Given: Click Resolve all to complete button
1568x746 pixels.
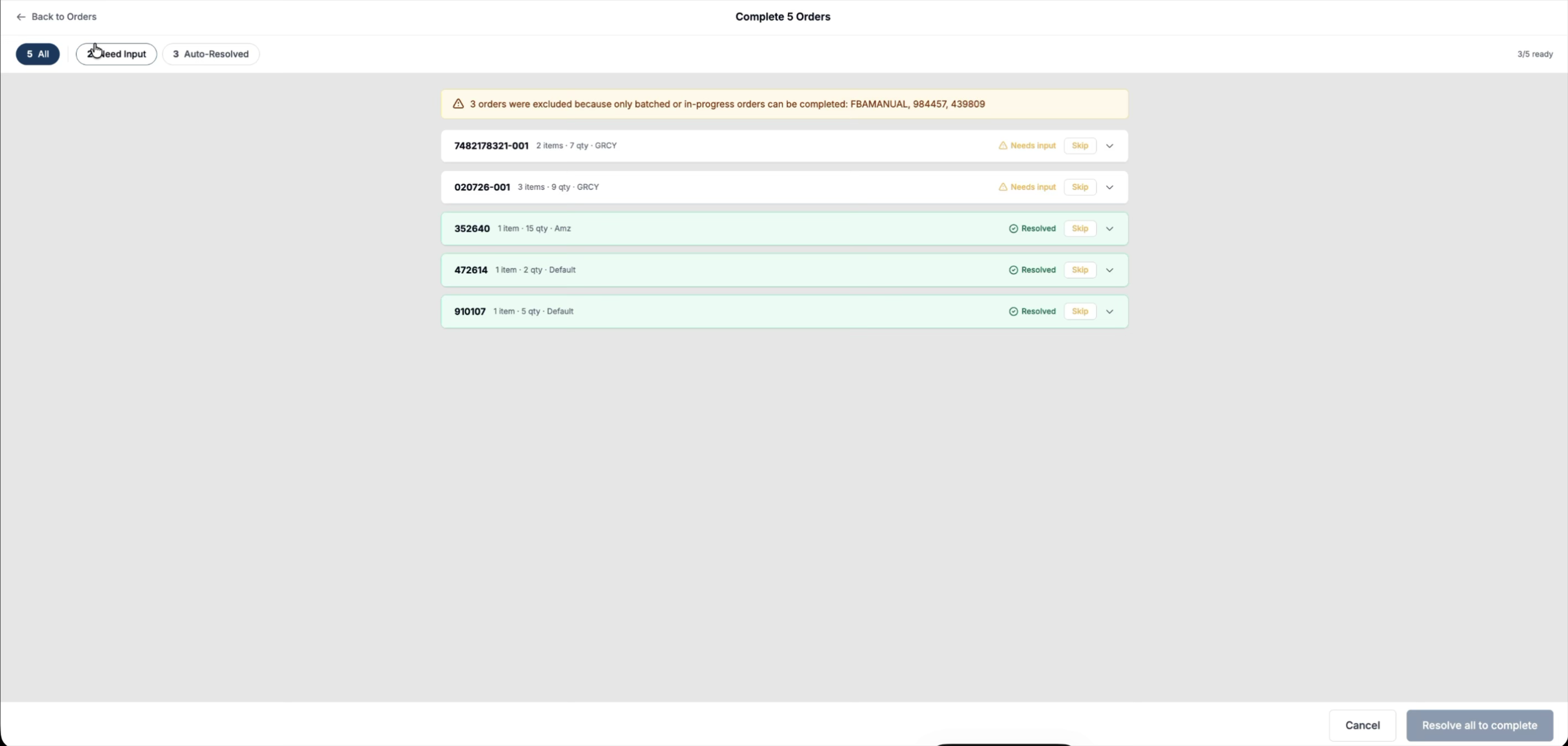Looking at the screenshot, I should pos(1479,726).
